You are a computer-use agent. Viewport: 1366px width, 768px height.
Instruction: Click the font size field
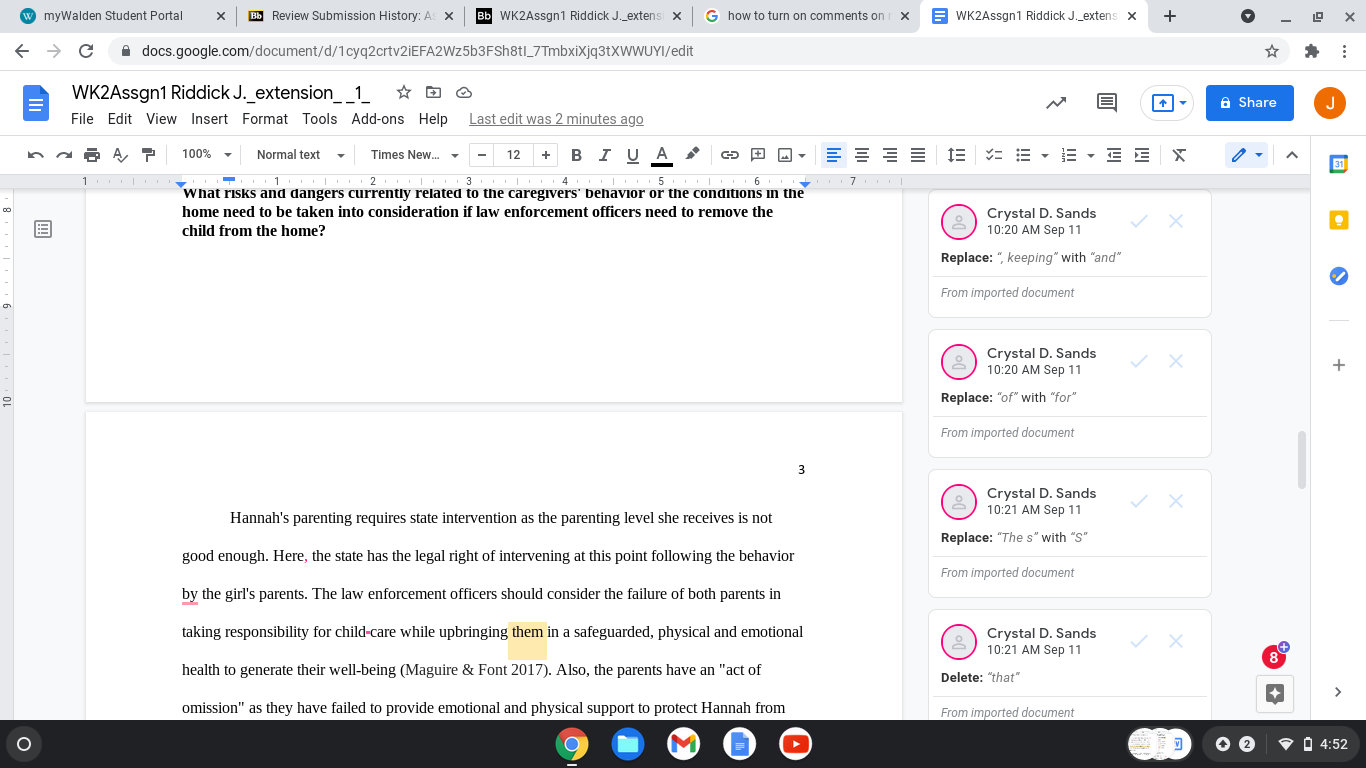point(514,155)
